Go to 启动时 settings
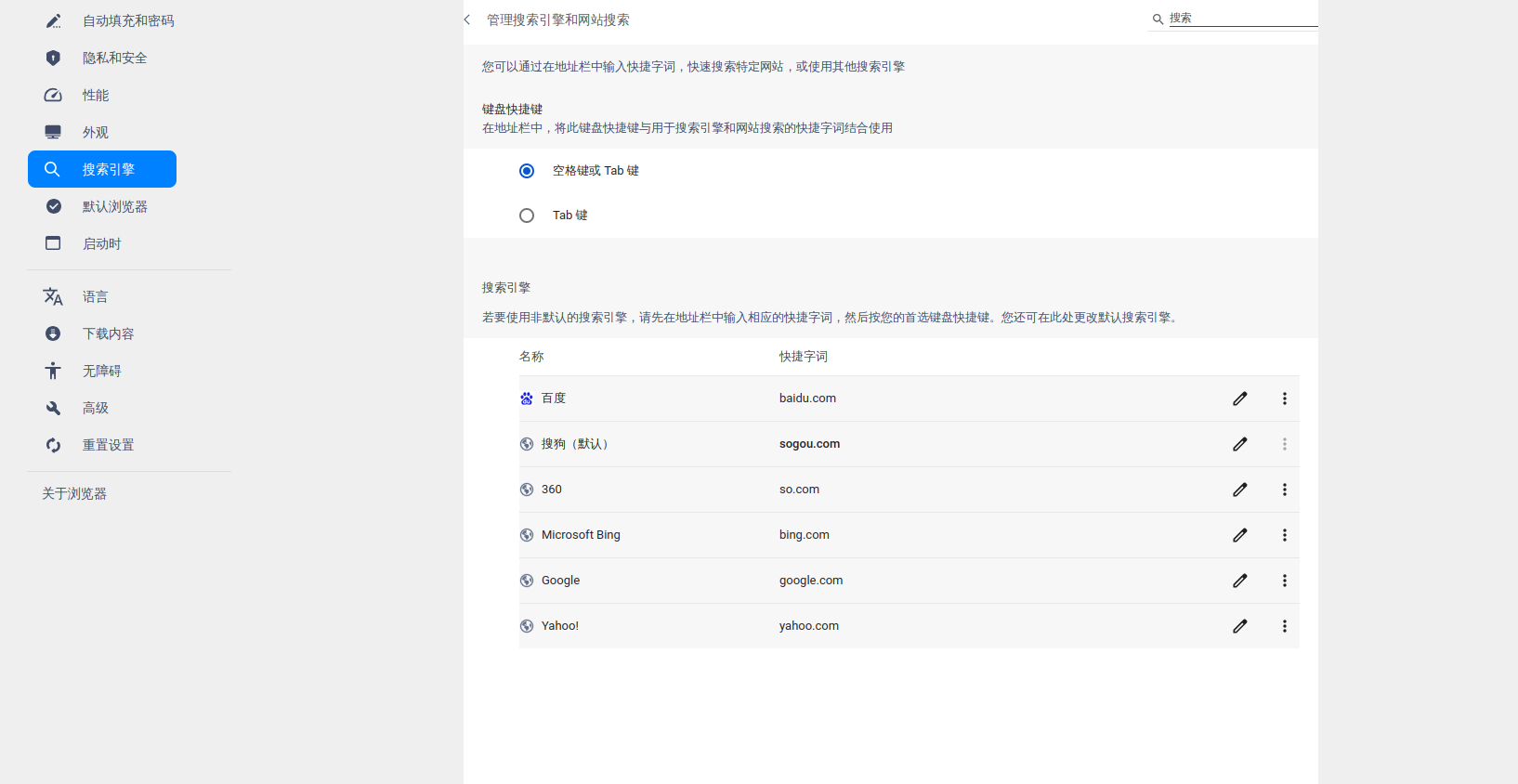The image size is (1518, 784). coord(102,243)
